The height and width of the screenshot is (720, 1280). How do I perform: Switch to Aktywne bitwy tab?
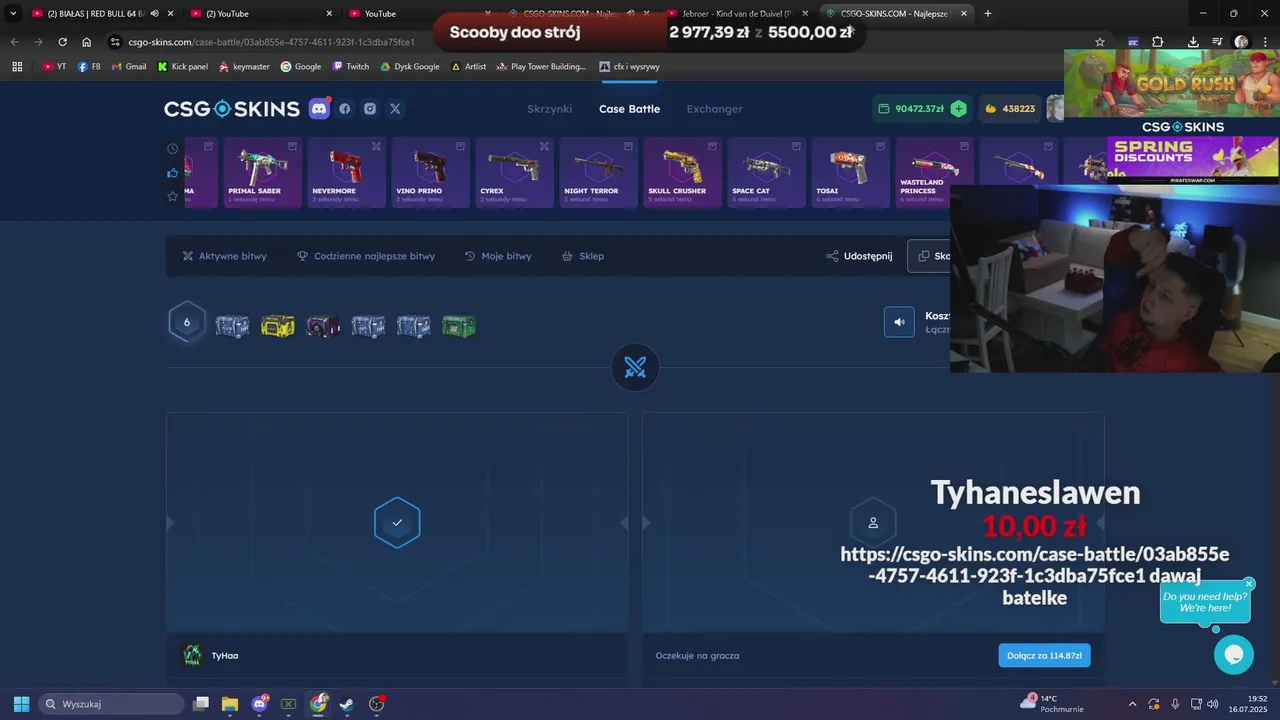pos(225,256)
